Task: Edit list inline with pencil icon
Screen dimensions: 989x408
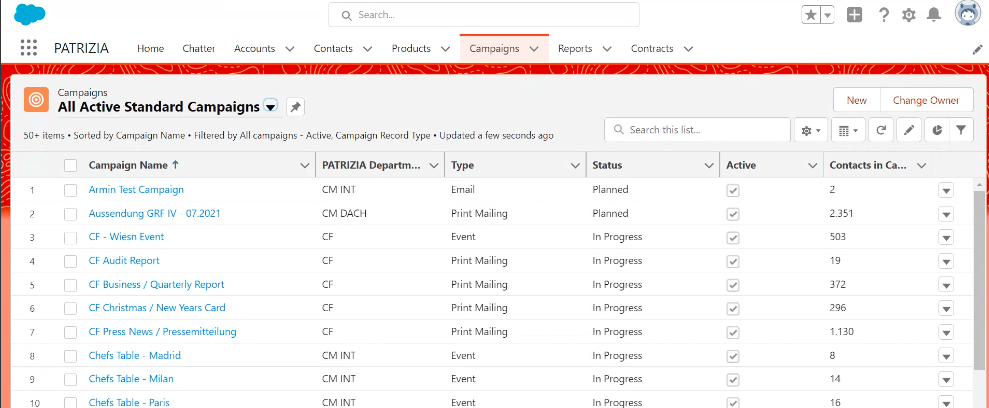Action: 908,130
